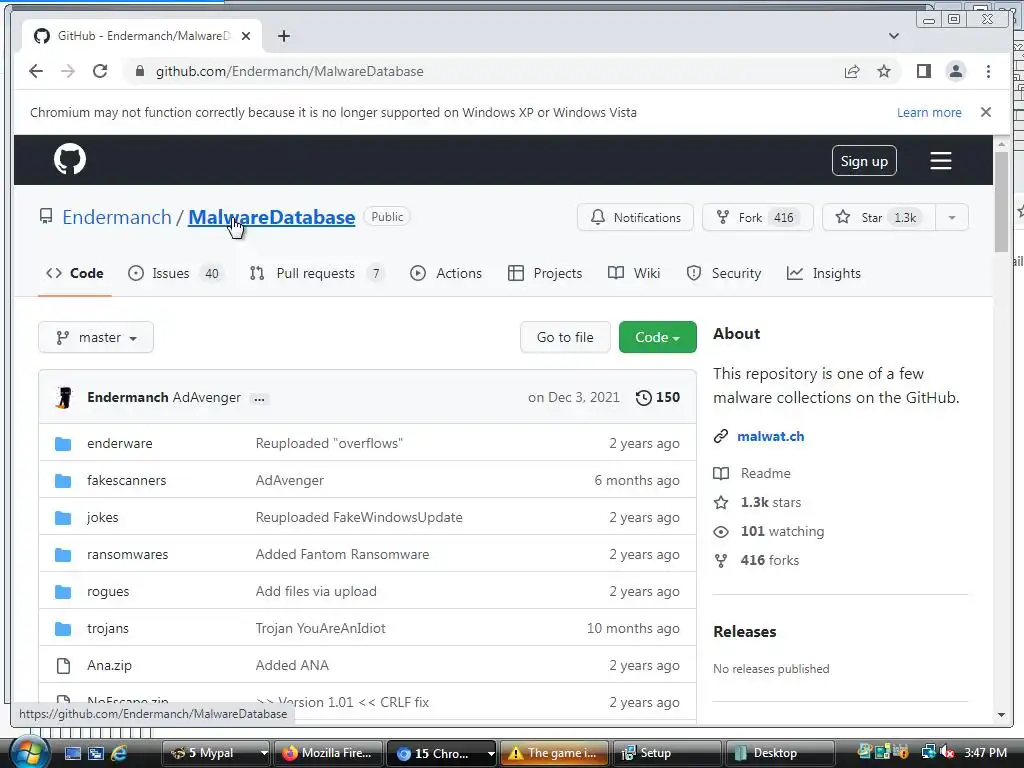The width and height of the screenshot is (1024, 768).
Task: Reload the page with the refresh icon
Action: click(x=100, y=71)
